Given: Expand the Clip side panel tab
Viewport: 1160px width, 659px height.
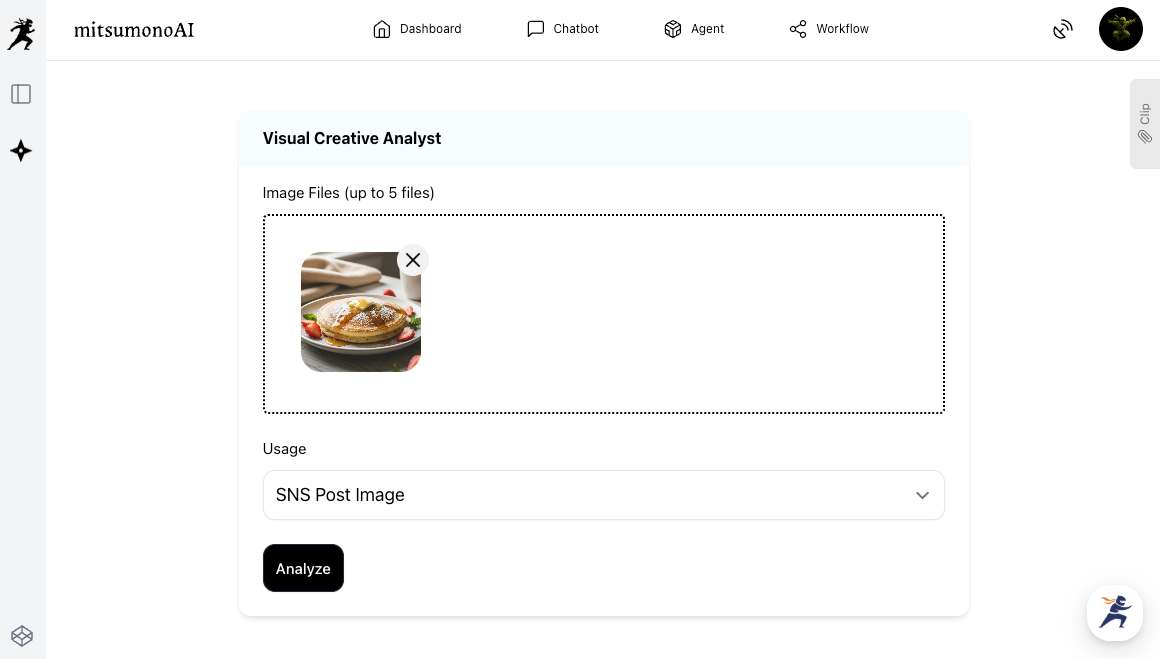Looking at the screenshot, I should (1145, 124).
